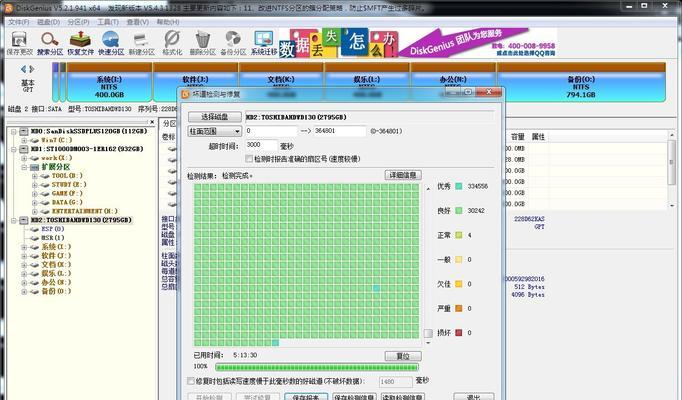Click the orange 严重 (Severe) legend swatch
682x400 pixels.
click(x=458, y=308)
